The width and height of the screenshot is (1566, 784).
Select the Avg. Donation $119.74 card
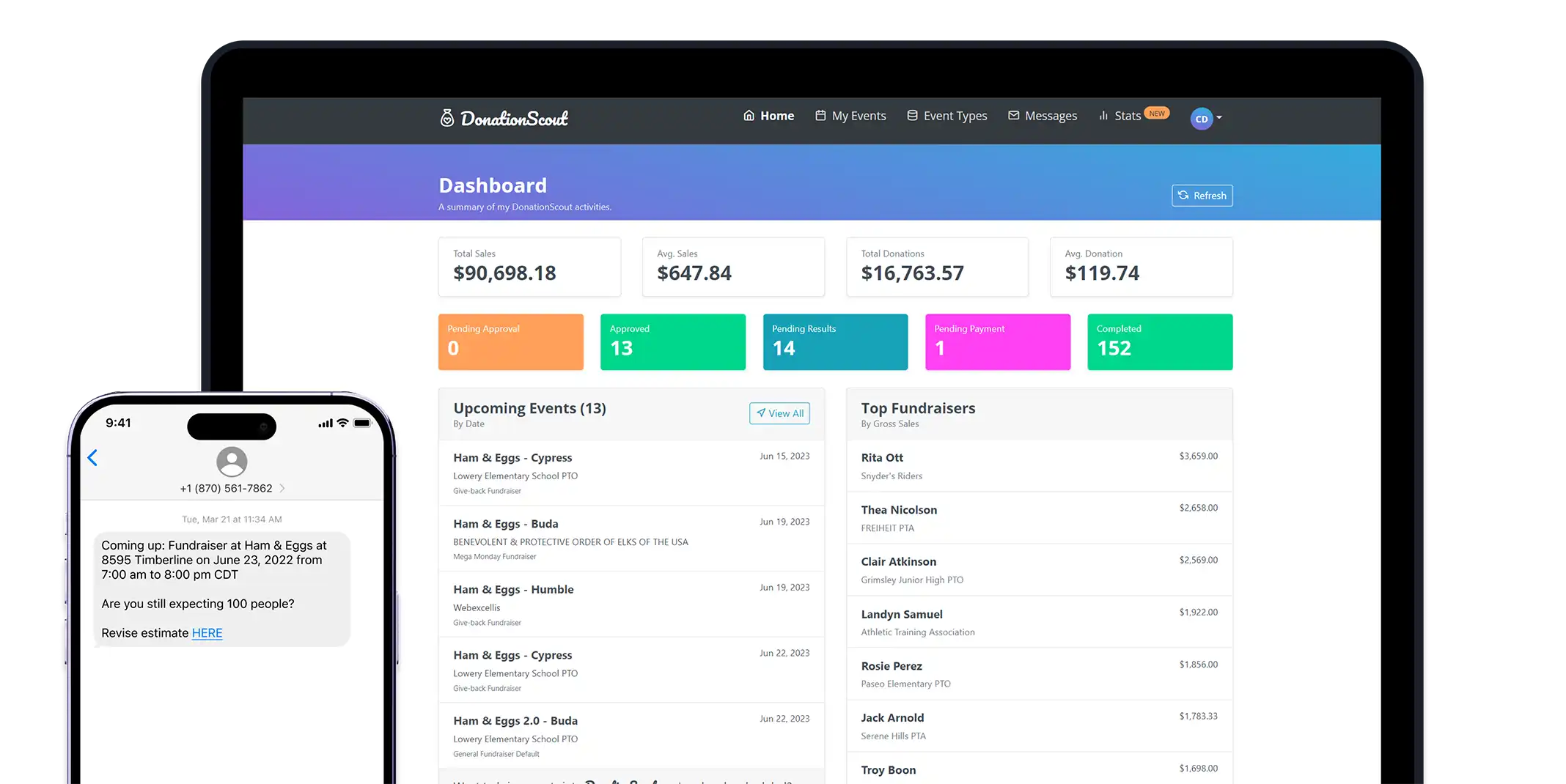click(x=1141, y=267)
